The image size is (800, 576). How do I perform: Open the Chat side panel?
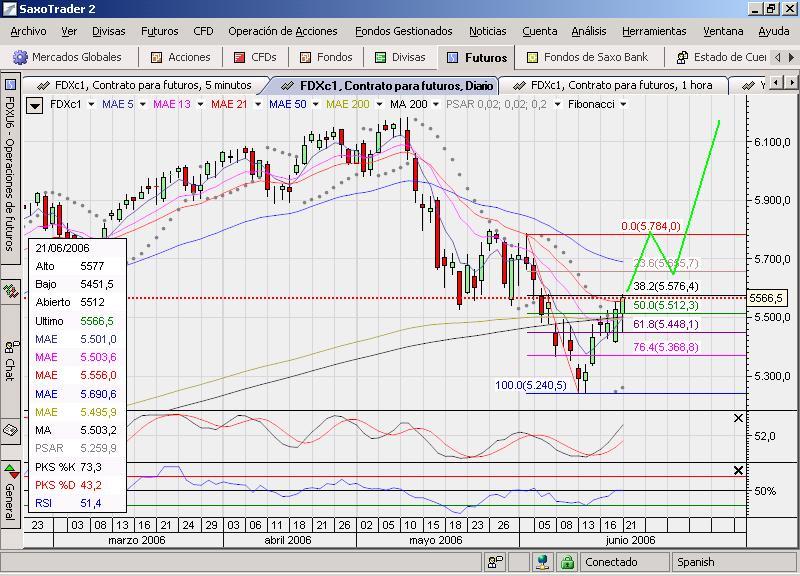(10, 360)
